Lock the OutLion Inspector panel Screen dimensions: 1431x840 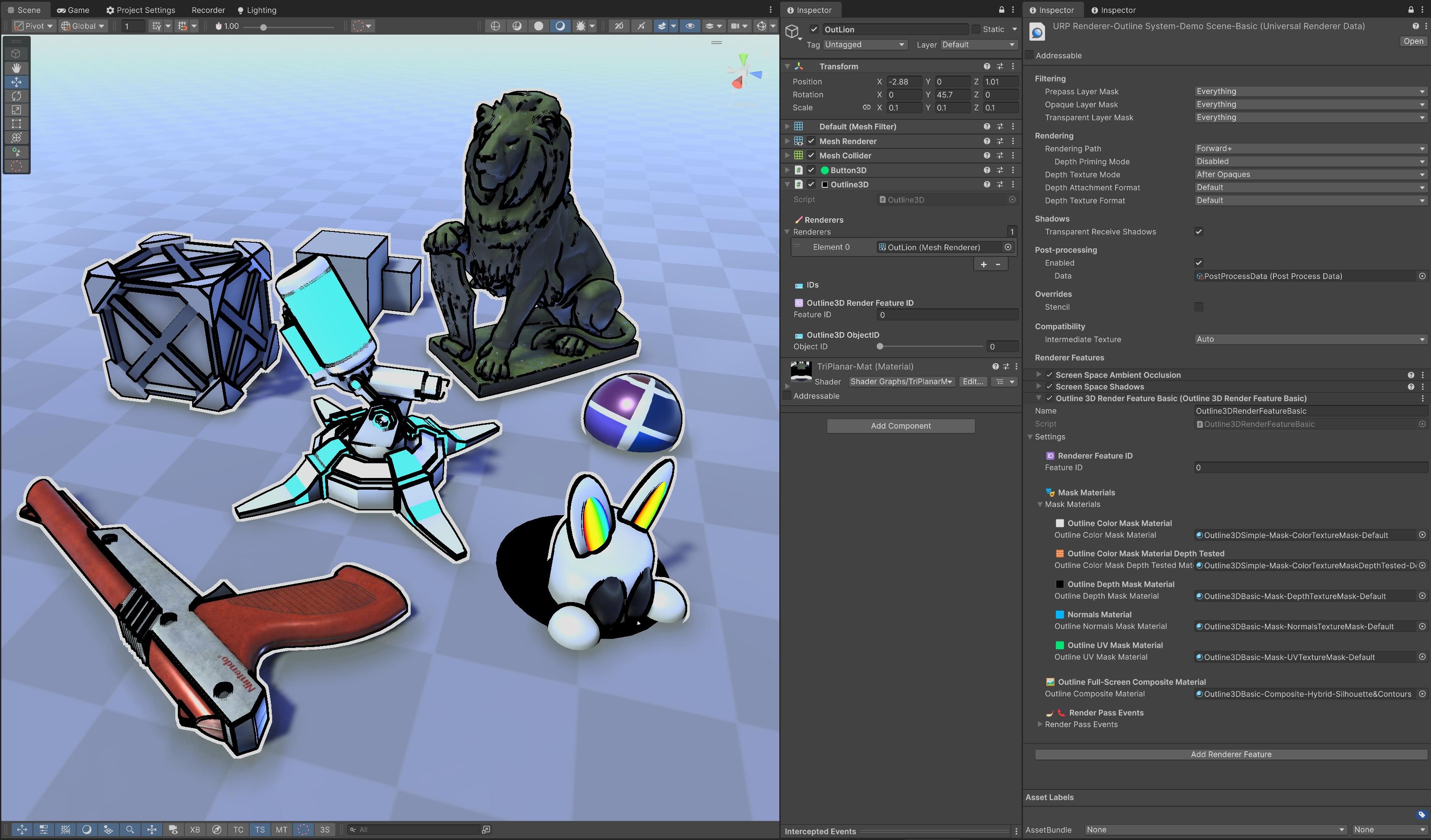[1001, 10]
